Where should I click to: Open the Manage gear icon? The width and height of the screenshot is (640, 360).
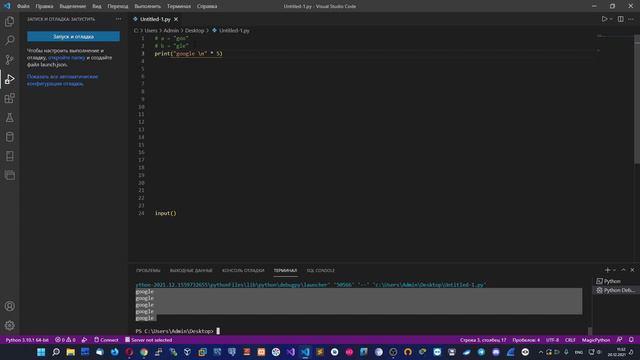coord(9,325)
